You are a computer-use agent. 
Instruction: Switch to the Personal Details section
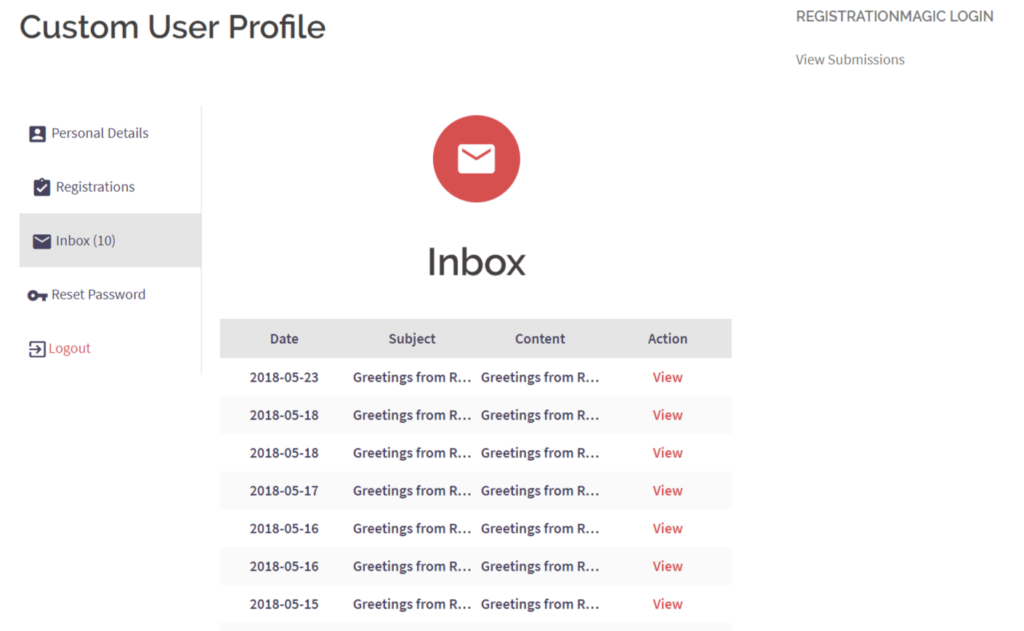click(x=100, y=132)
